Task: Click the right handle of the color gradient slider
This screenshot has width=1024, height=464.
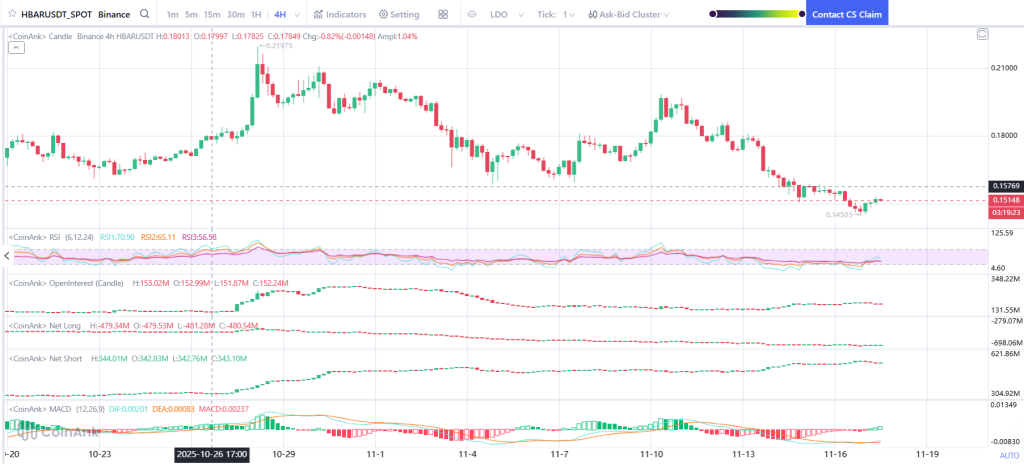Action: coord(801,13)
